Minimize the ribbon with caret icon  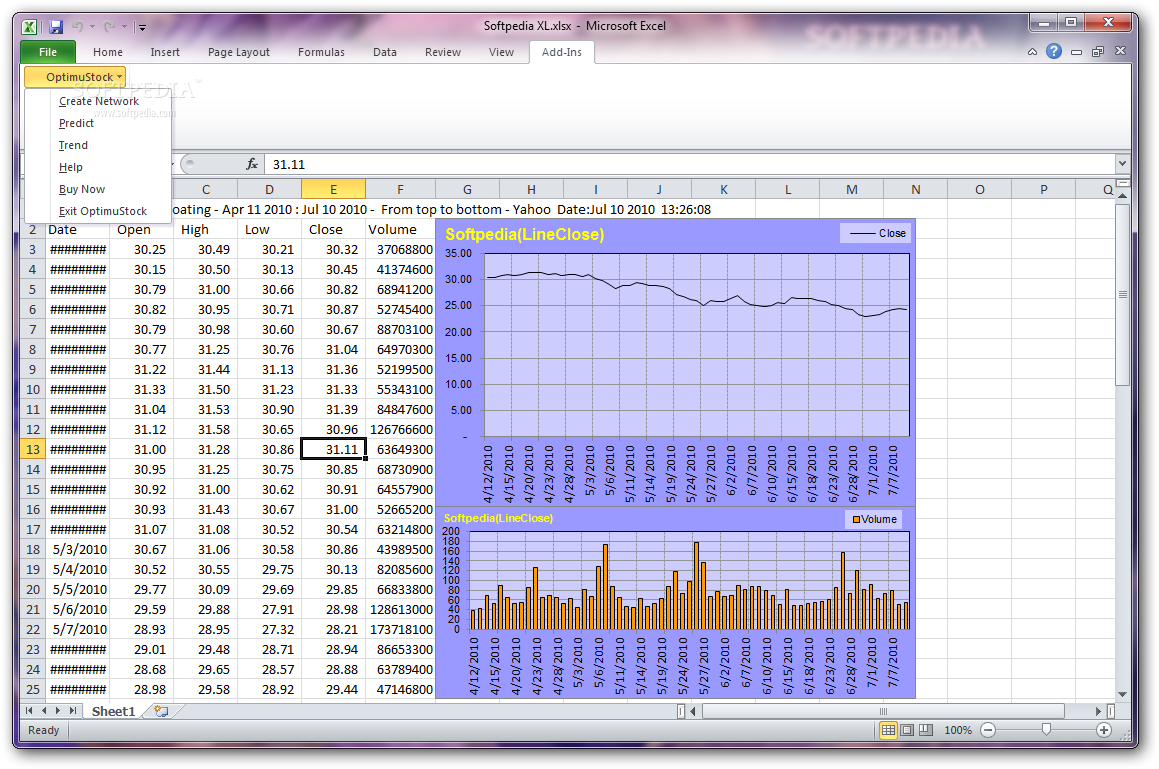point(1033,52)
